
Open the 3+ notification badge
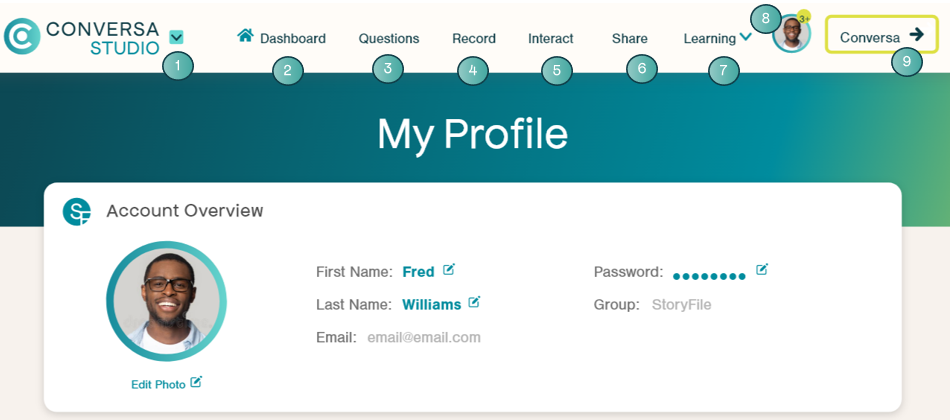click(x=804, y=18)
